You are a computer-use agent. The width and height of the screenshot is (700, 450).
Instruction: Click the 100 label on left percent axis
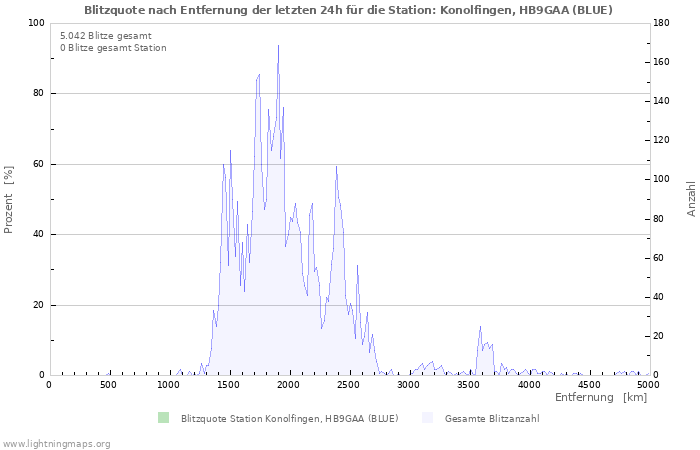pyautogui.click(x=35, y=23)
